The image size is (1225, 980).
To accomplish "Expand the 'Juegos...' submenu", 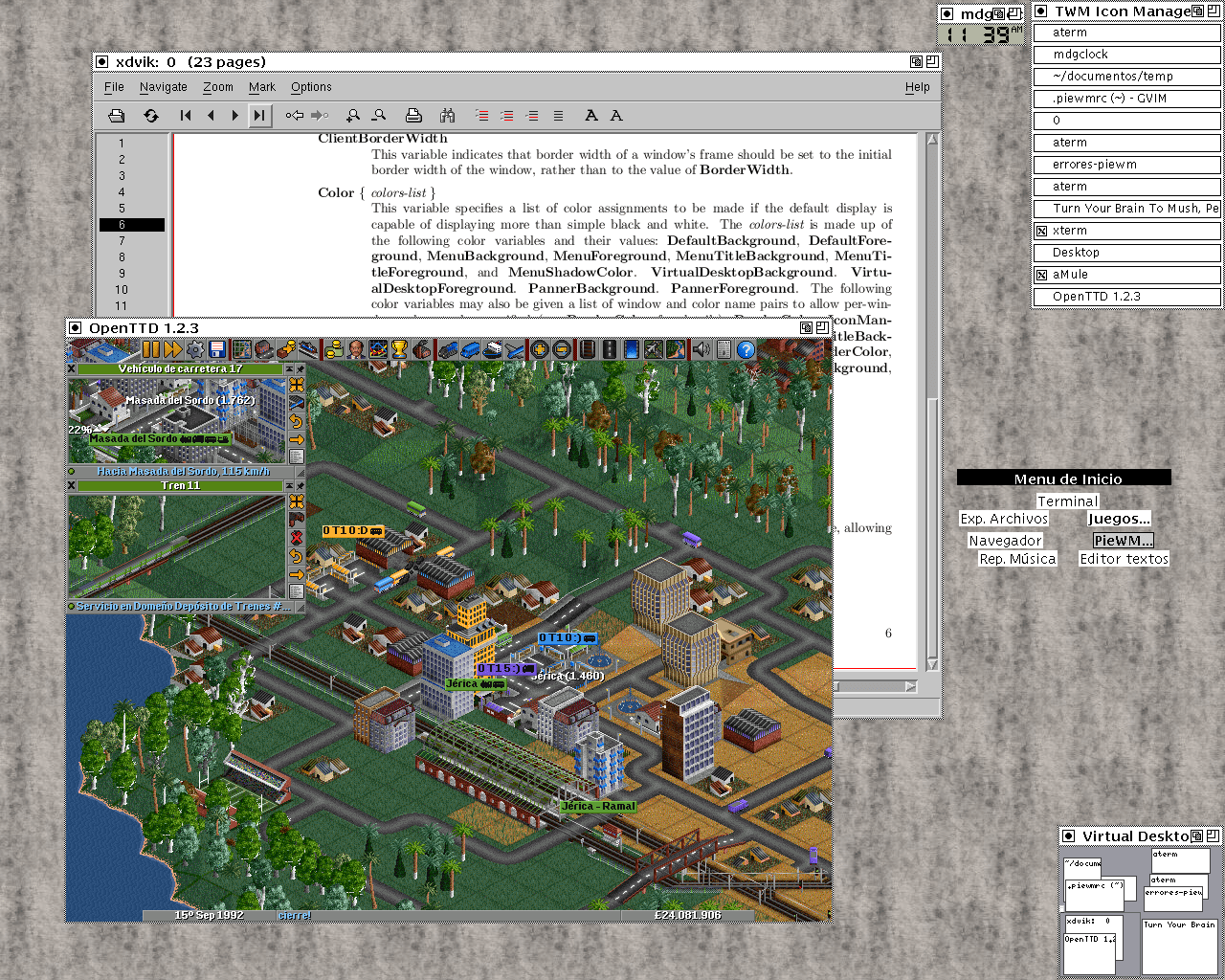I will click(1119, 520).
